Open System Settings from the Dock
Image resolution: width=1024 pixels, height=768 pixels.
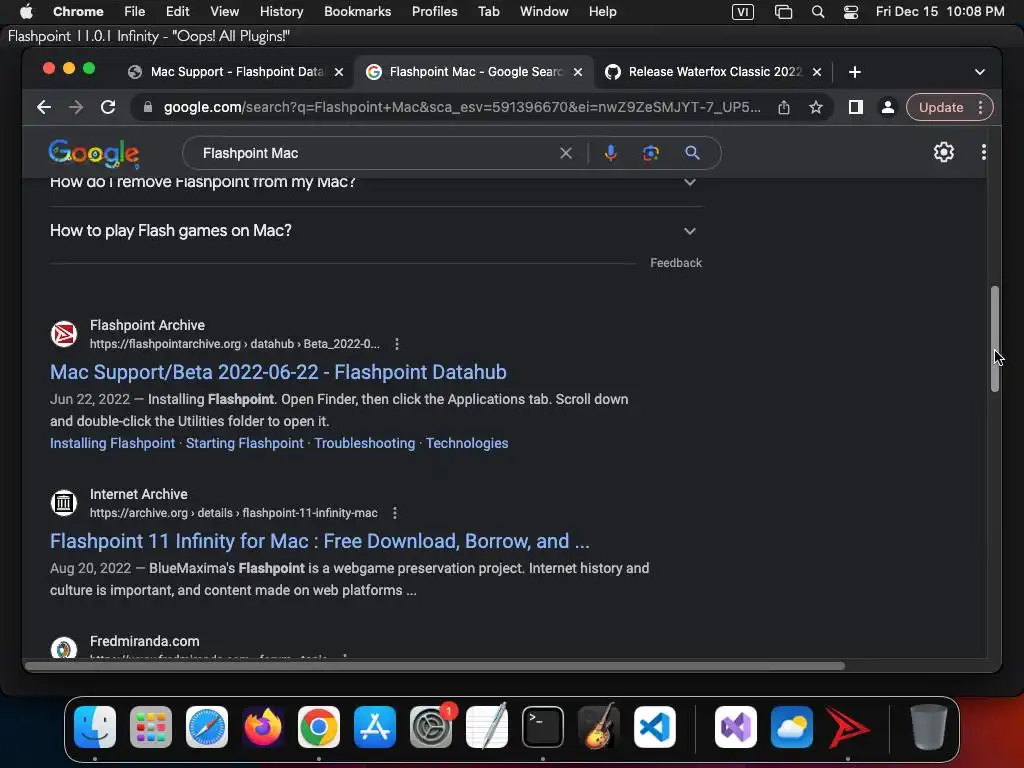pyautogui.click(x=431, y=727)
